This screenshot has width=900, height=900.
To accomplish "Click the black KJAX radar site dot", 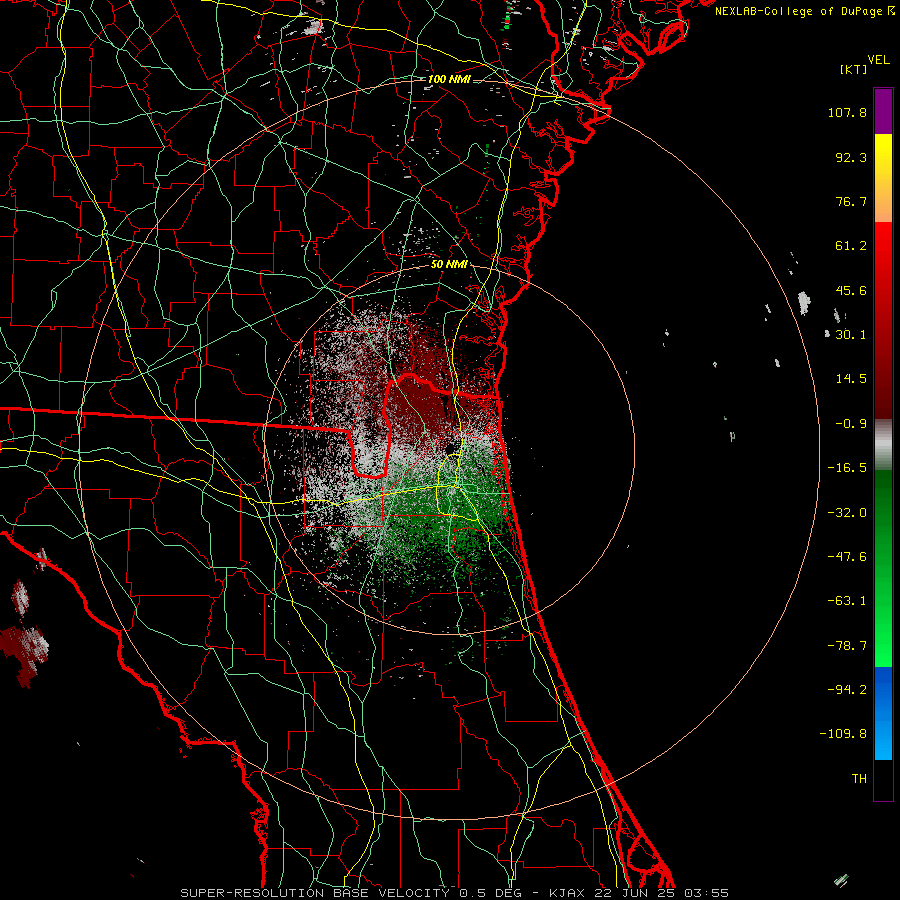I will coord(451,448).
